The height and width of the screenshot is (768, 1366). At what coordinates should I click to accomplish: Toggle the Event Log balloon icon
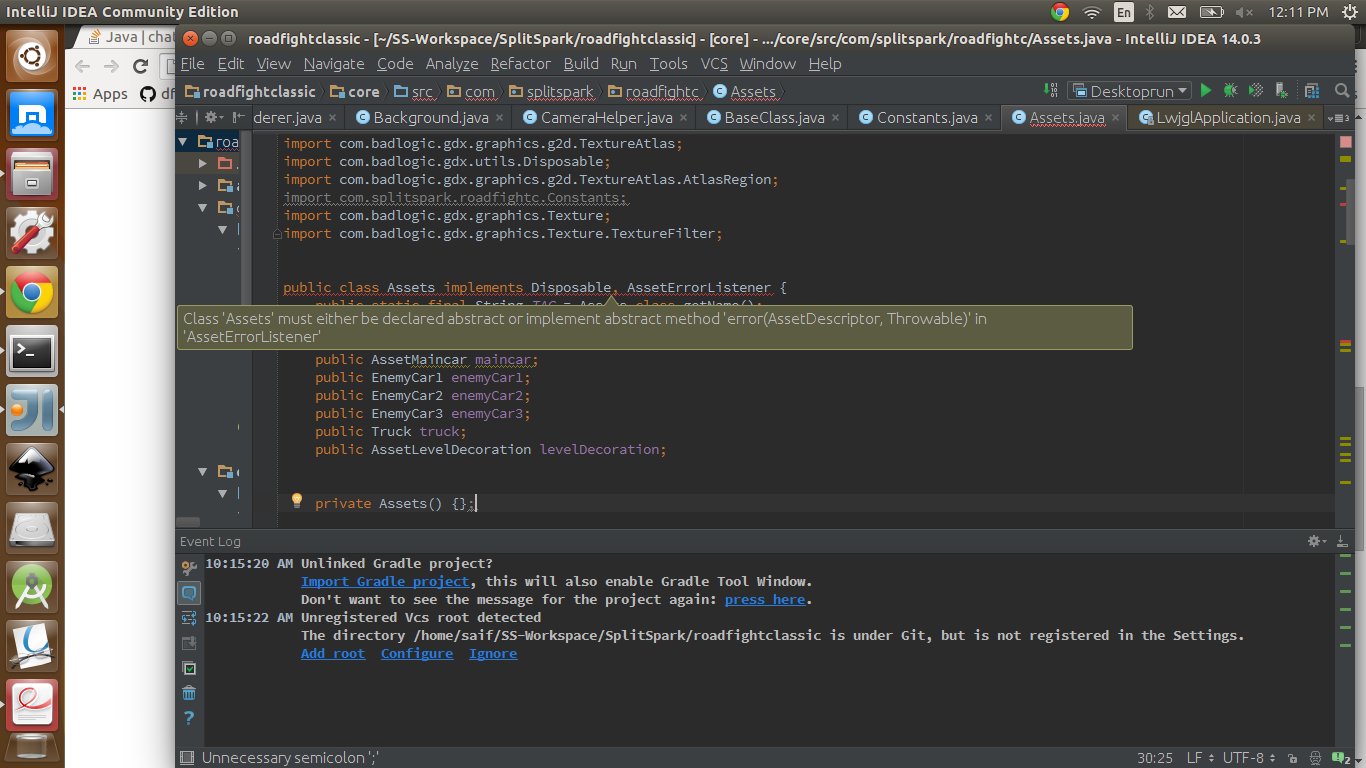pos(189,593)
